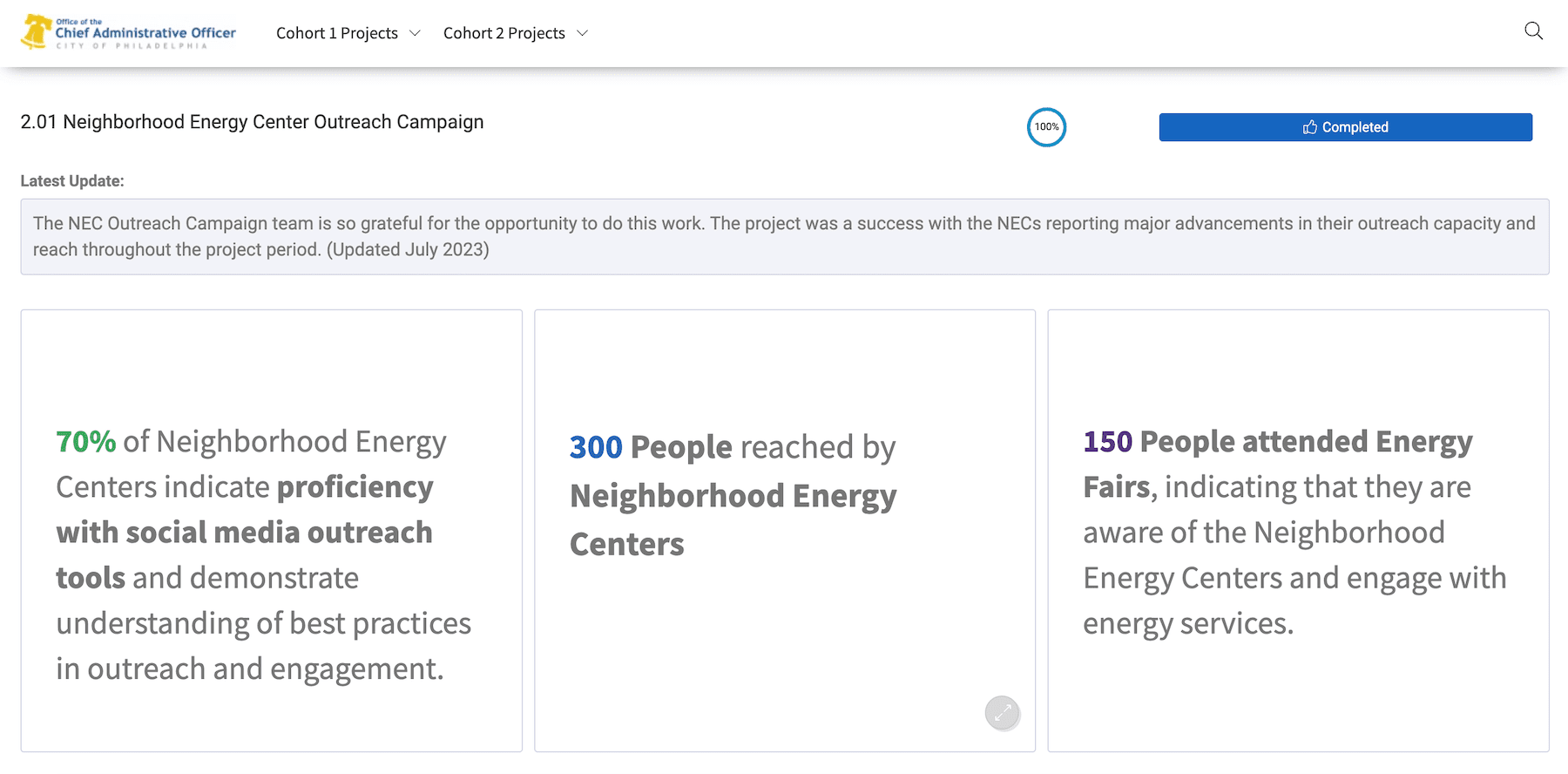Open the Cohort 2 Projects menu

[x=504, y=33]
